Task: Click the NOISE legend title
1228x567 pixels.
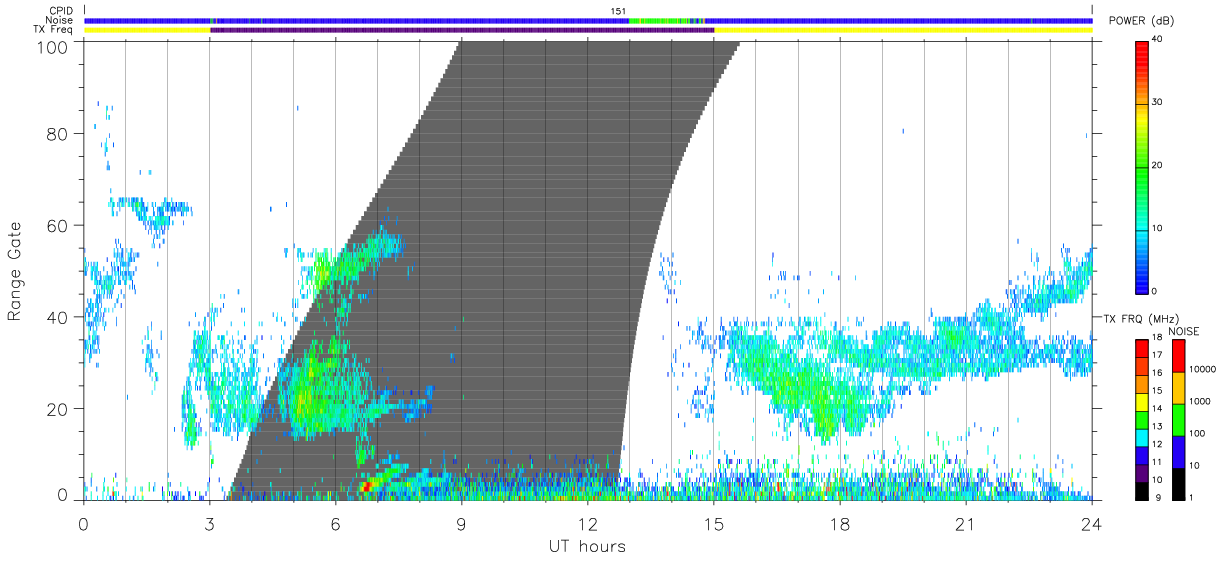Action: [1184, 331]
